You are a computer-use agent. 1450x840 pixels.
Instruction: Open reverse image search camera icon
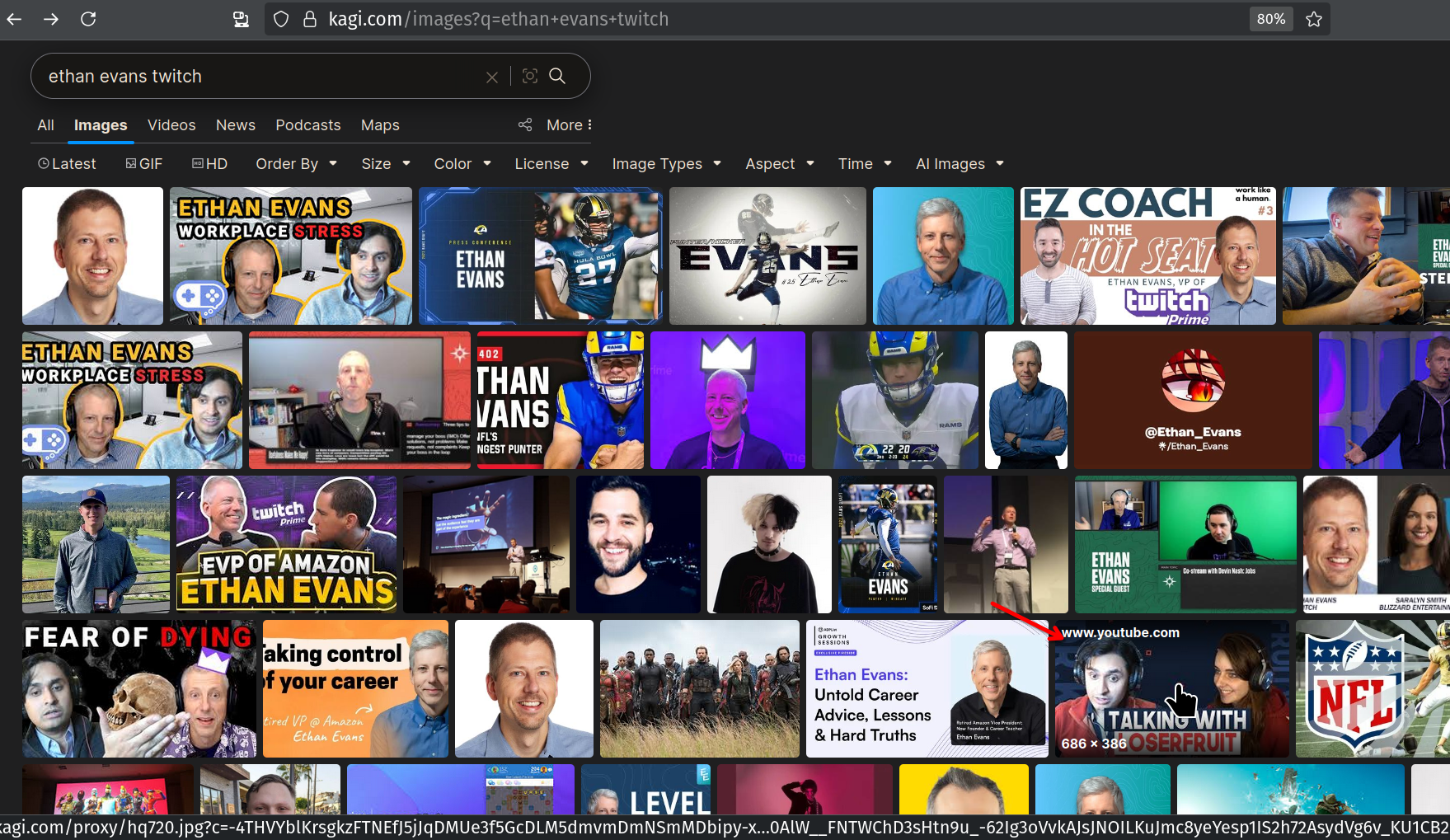click(x=530, y=76)
